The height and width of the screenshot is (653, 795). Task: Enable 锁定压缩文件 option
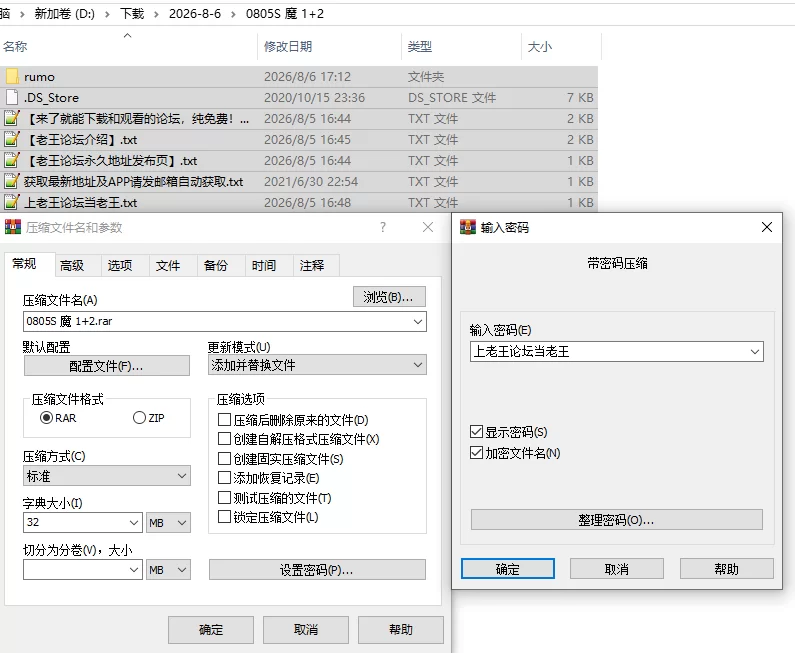(x=224, y=517)
